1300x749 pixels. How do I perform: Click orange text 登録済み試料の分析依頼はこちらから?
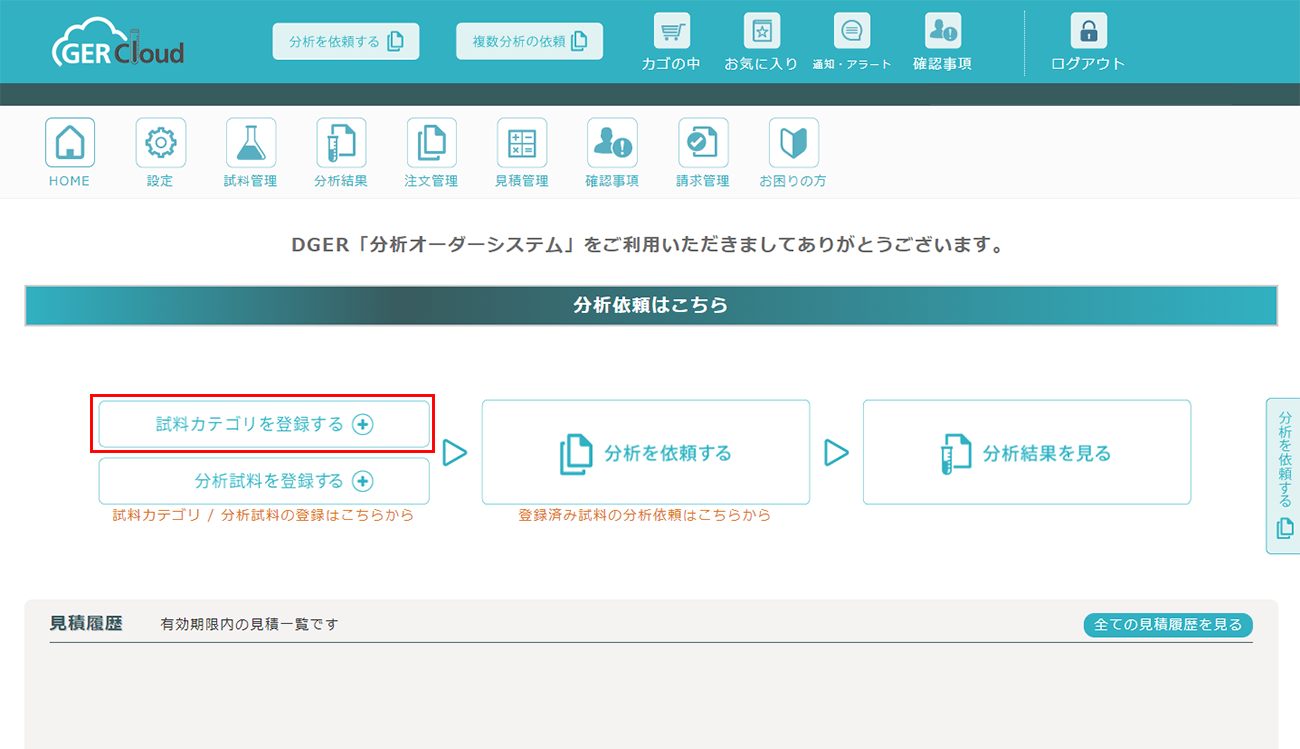[645, 516]
